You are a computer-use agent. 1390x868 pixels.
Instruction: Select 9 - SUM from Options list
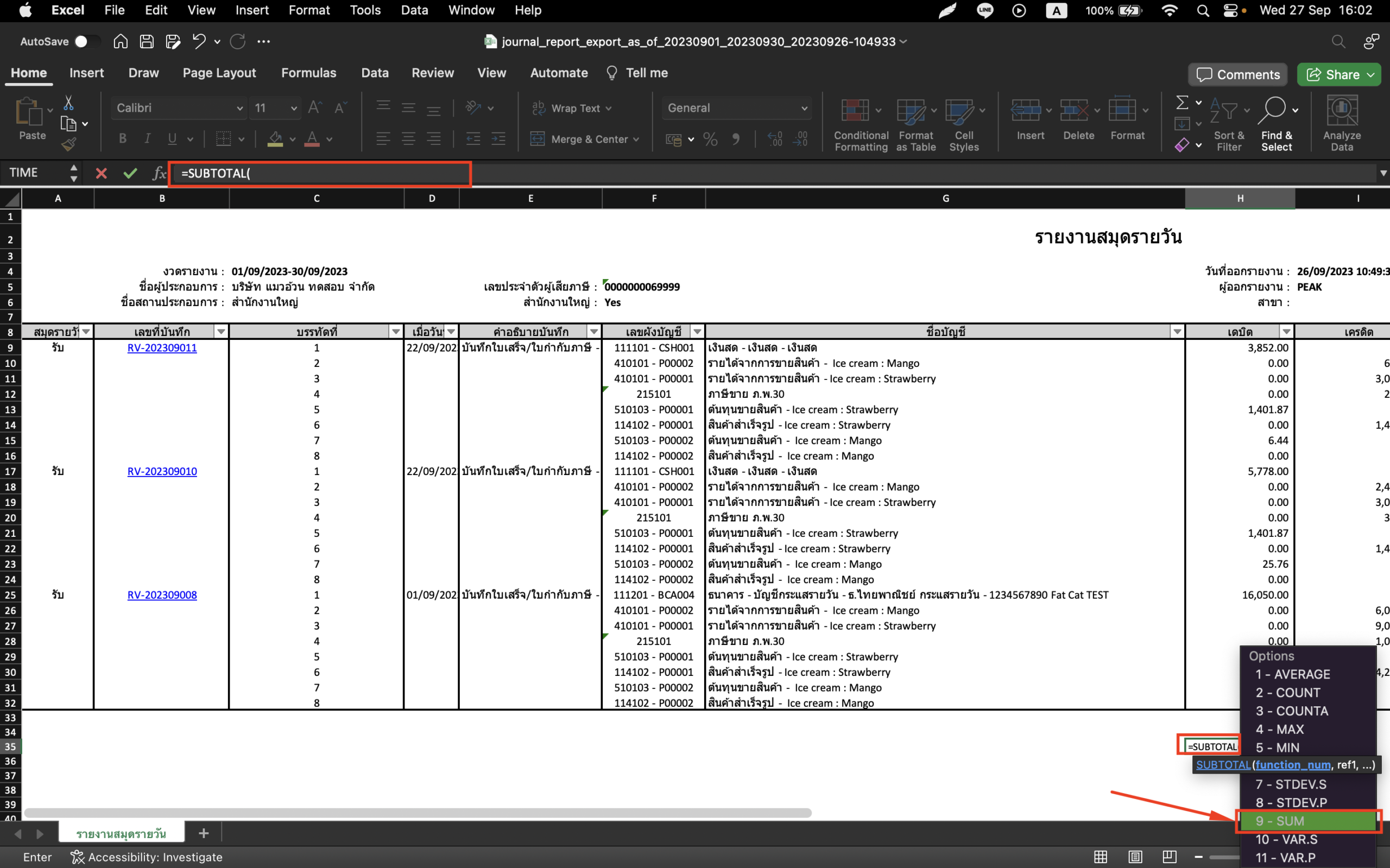click(x=1308, y=821)
